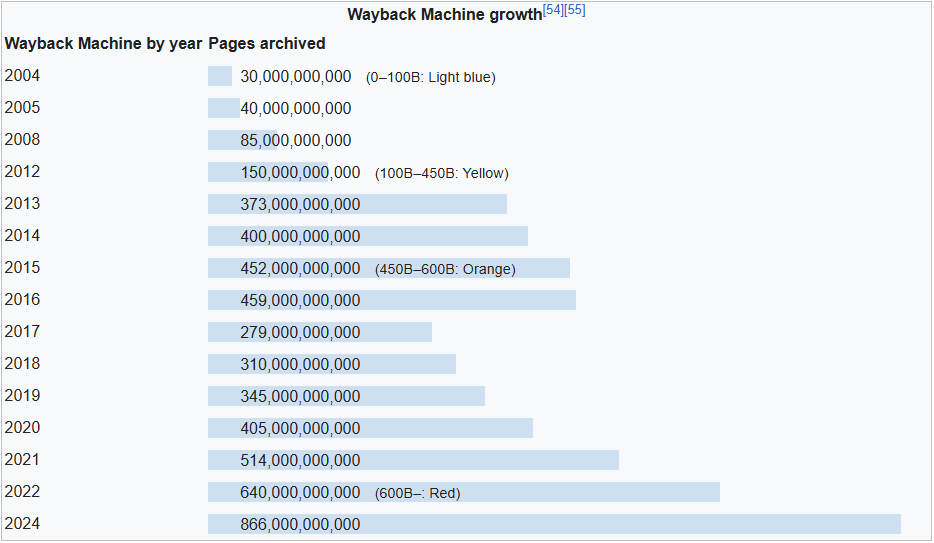
Task: Click the 2016 bar value 459,000,000,000
Action: click(300, 300)
